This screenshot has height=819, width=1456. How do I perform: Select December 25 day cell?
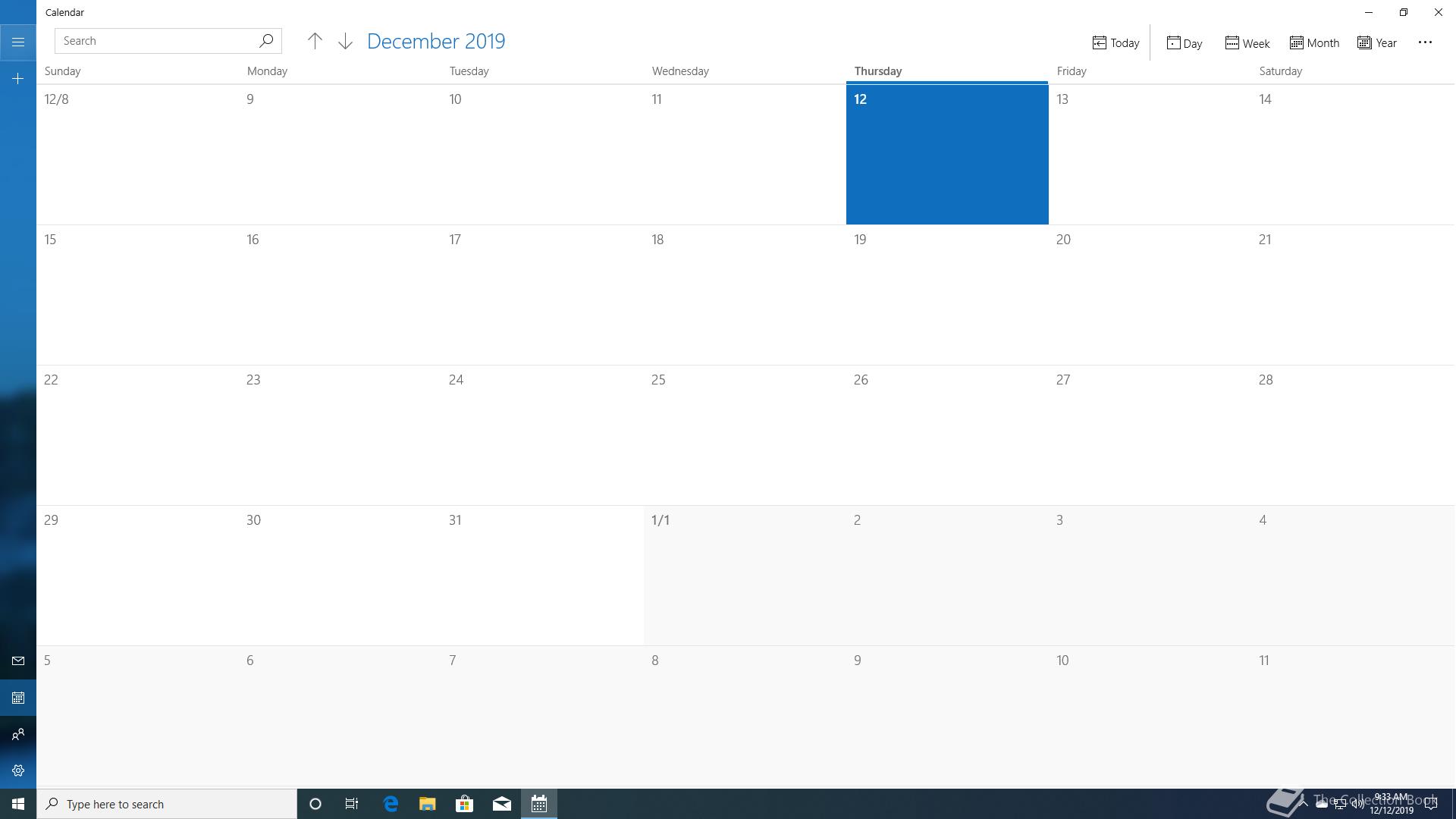(745, 435)
